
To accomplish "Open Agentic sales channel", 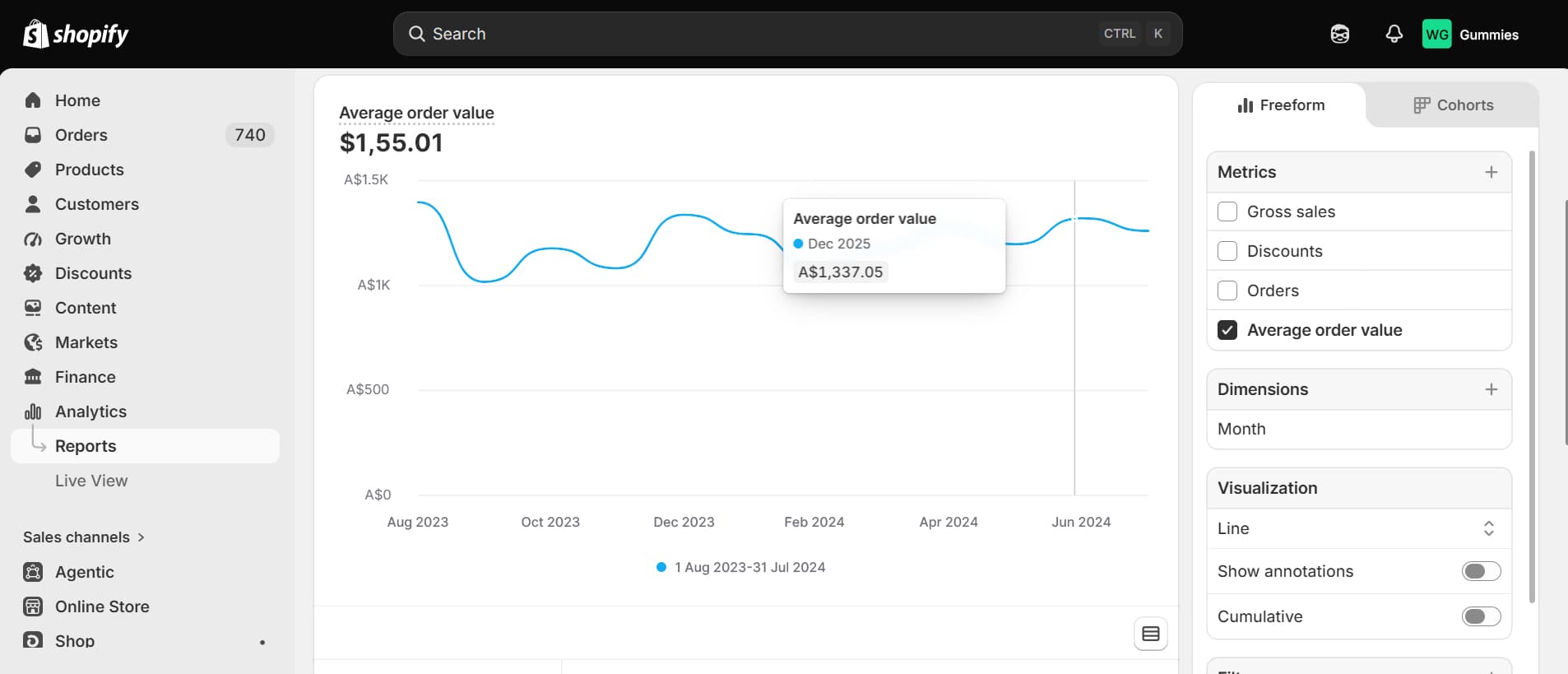I will pyautogui.click(x=85, y=572).
